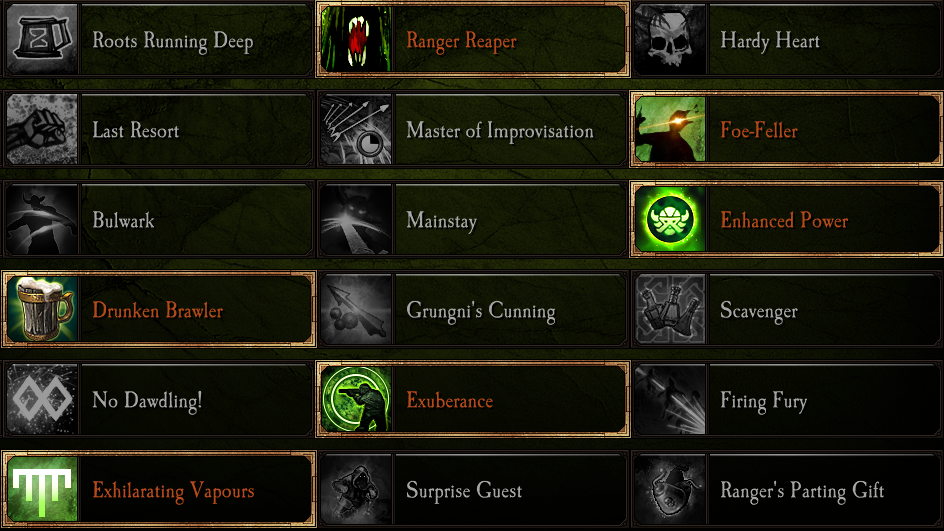Viewport: 944px width, 531px height.
Task: Choose the Surprise Guest talent
Action: [x=473, y=488]
